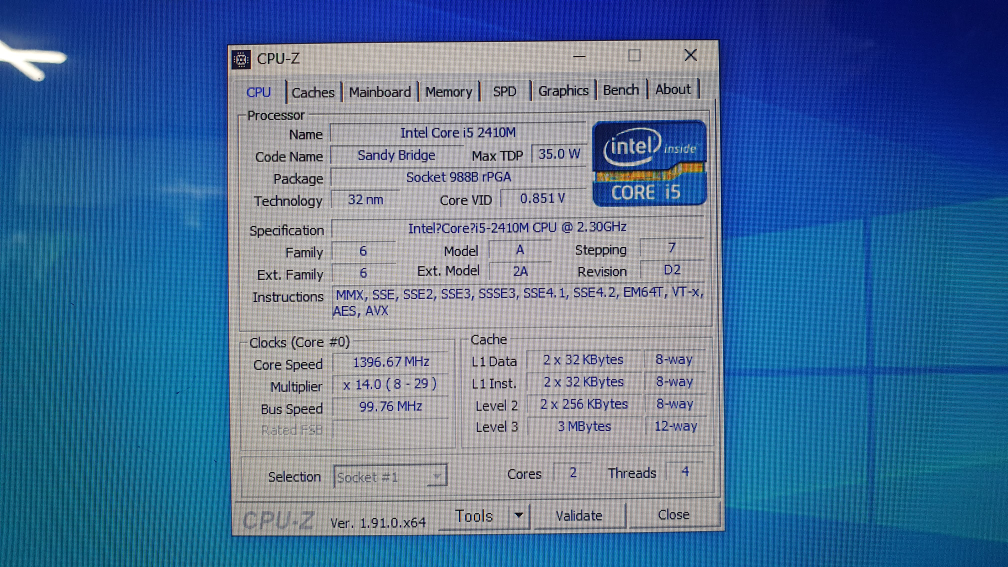Image resolution: width=1008 pixels, height=567 pixels.
Task: Click the Validate button
Action: pyautogui.click(x=579, y=516)
